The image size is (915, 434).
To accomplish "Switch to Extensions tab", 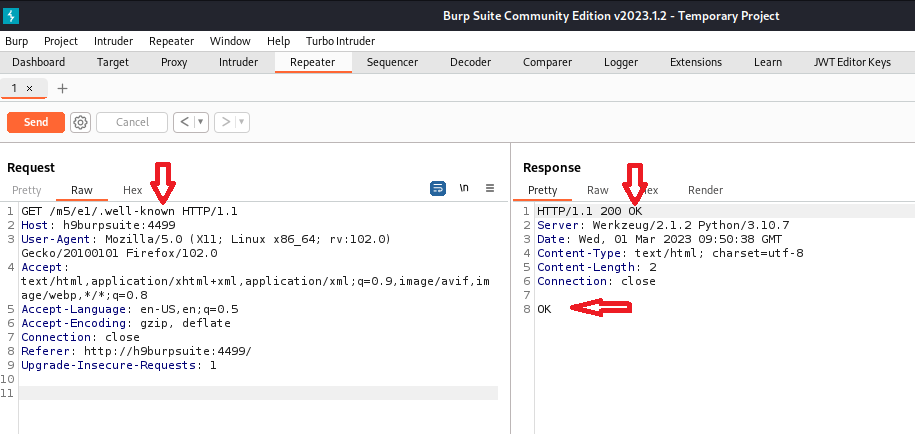I will (x=696, y=62).
